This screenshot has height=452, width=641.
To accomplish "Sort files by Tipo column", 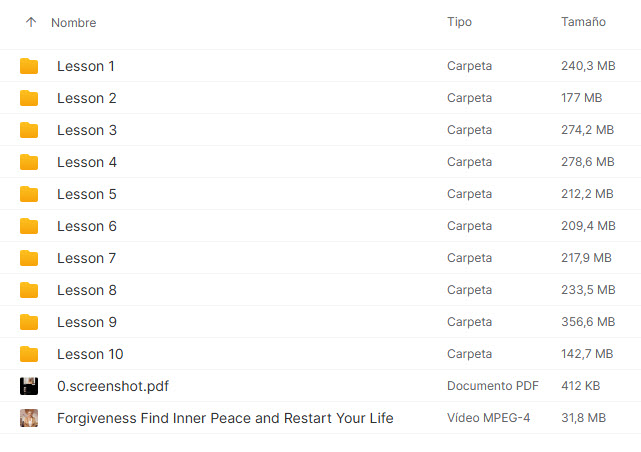I will [x=459, y=22].
